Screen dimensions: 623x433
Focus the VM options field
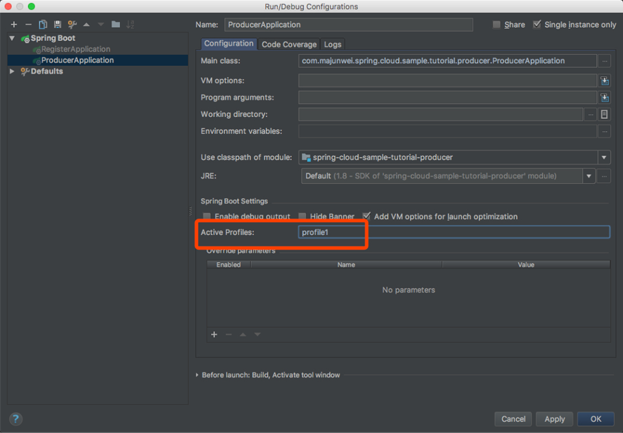point(447,81)
